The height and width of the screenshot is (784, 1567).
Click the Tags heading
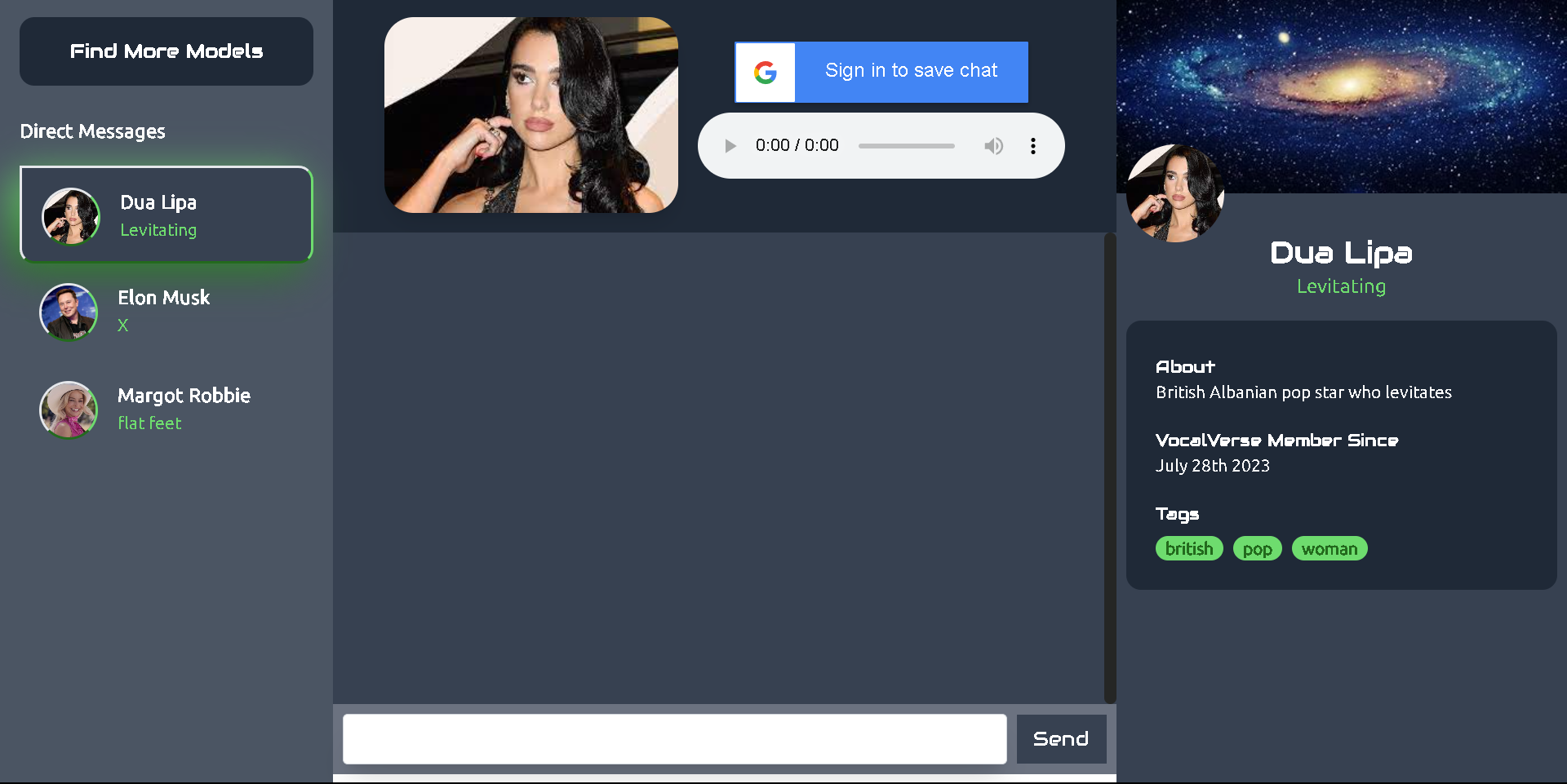(x=1178, y=514)
